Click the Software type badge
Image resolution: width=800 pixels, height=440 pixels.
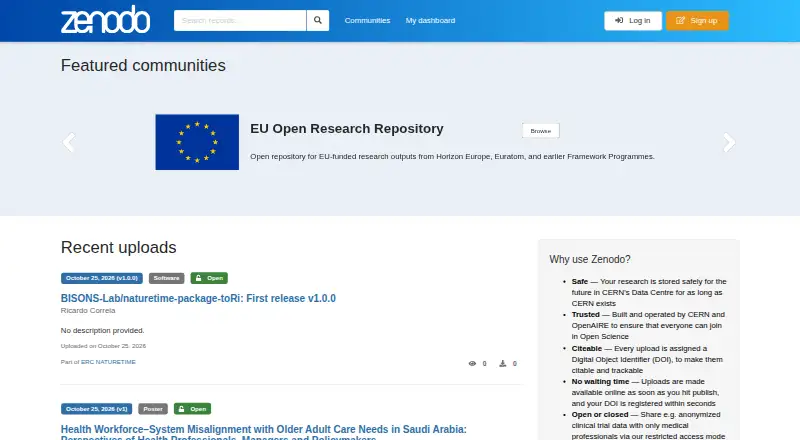[x=166, y=278]
